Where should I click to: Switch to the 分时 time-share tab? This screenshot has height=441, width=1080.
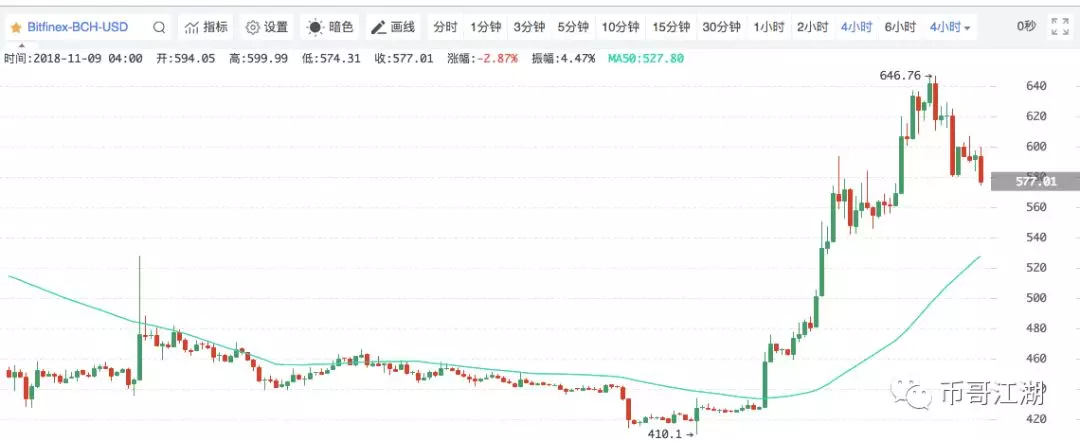pos(445,28)
